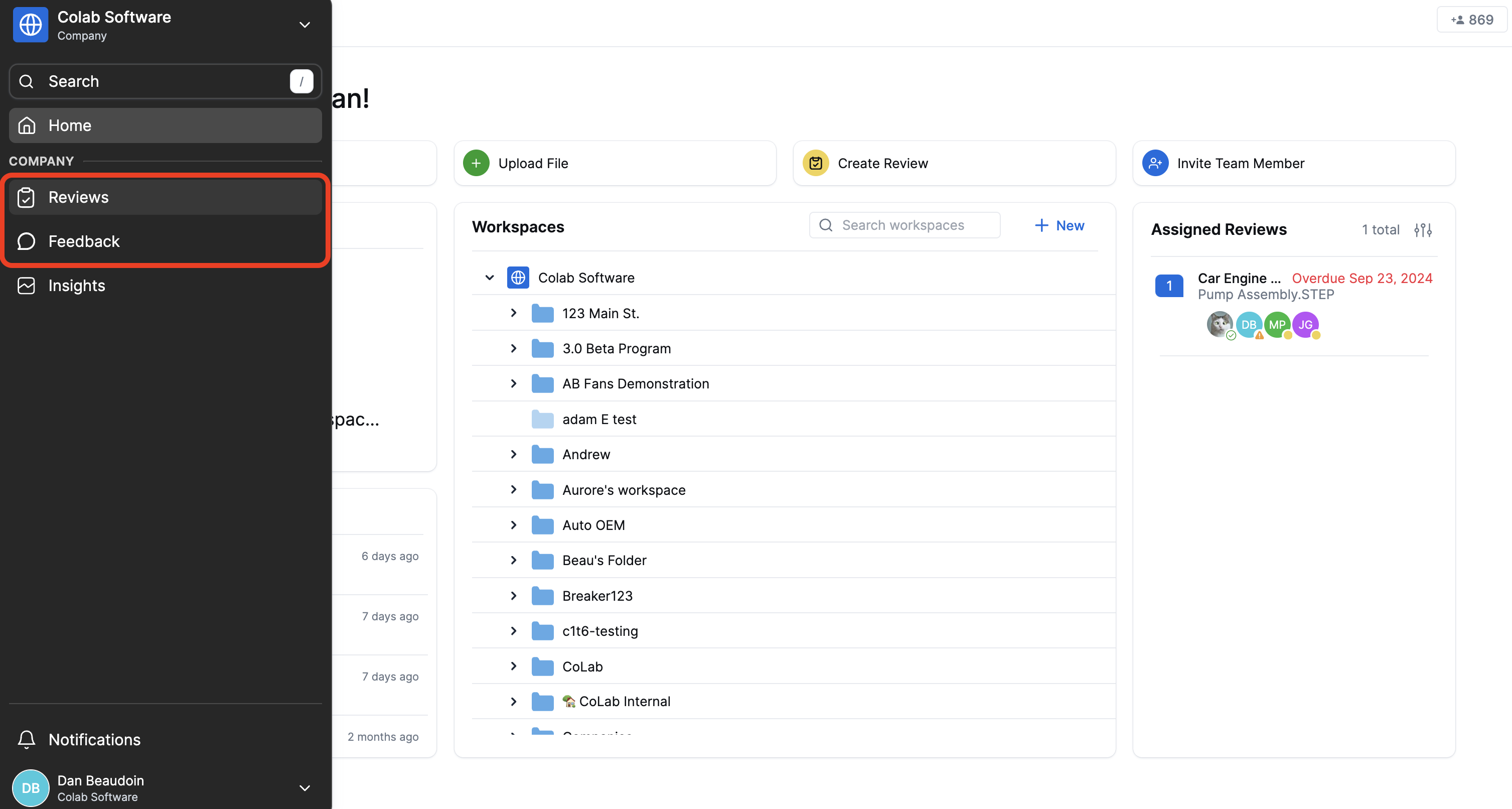Click the review number 1 badge
1512x809 pixels.
click(1169, 286)
